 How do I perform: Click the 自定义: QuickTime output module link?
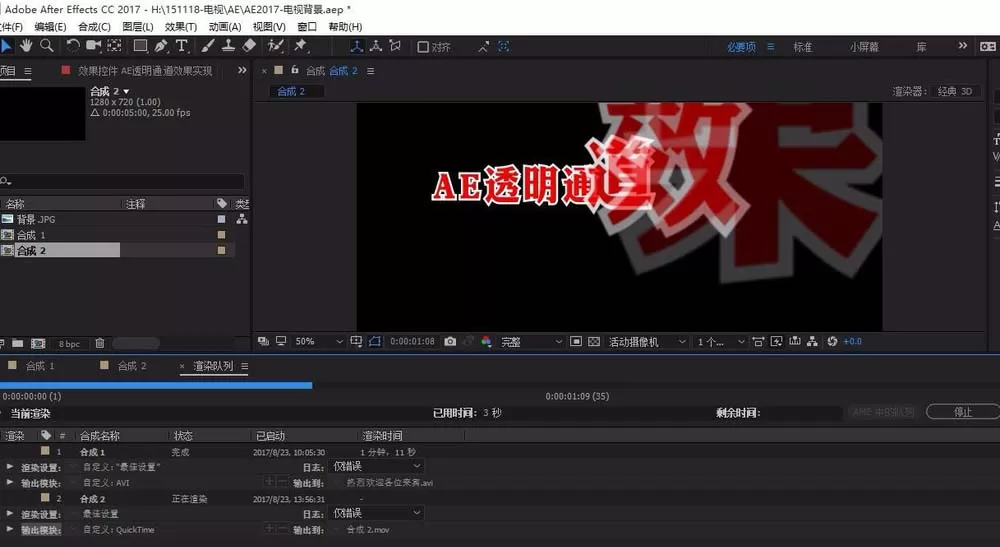point(119,529)
